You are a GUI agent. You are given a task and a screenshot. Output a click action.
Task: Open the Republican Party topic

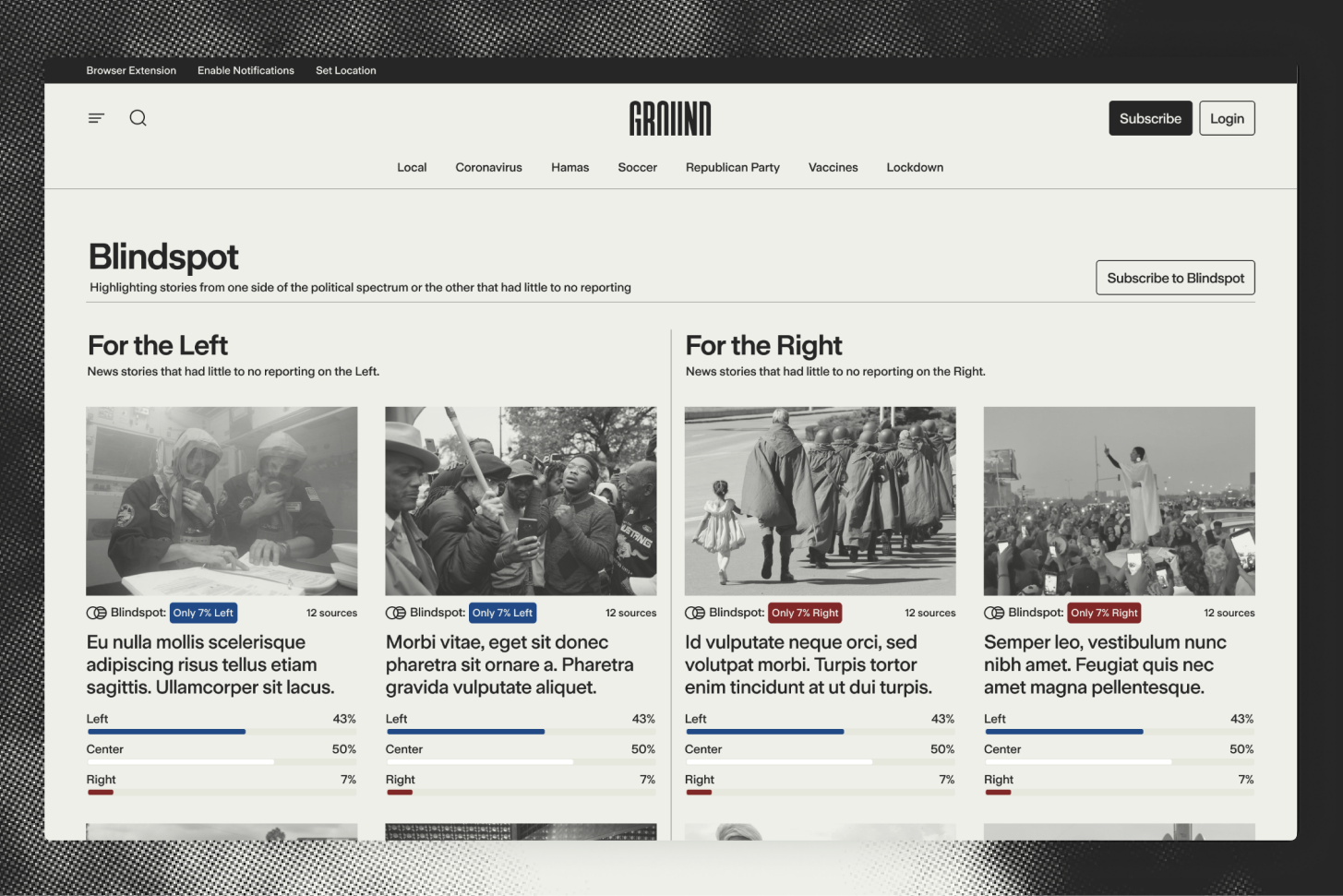[x=733, y=167]
